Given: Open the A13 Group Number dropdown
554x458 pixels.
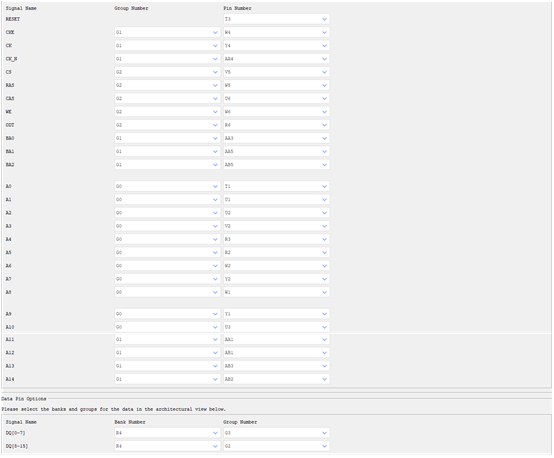Looking at the screenshot, I should [x=167, y=366].
